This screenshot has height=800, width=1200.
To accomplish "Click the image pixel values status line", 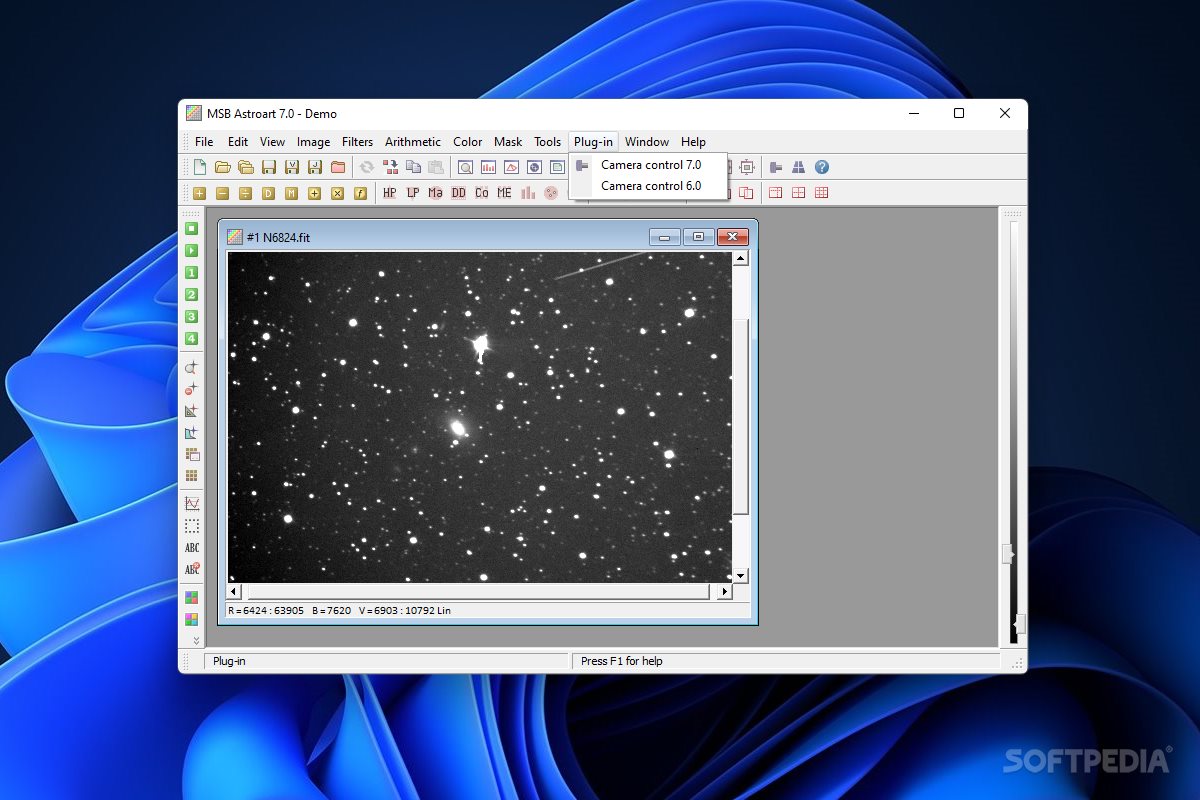I will coord(488,610).
